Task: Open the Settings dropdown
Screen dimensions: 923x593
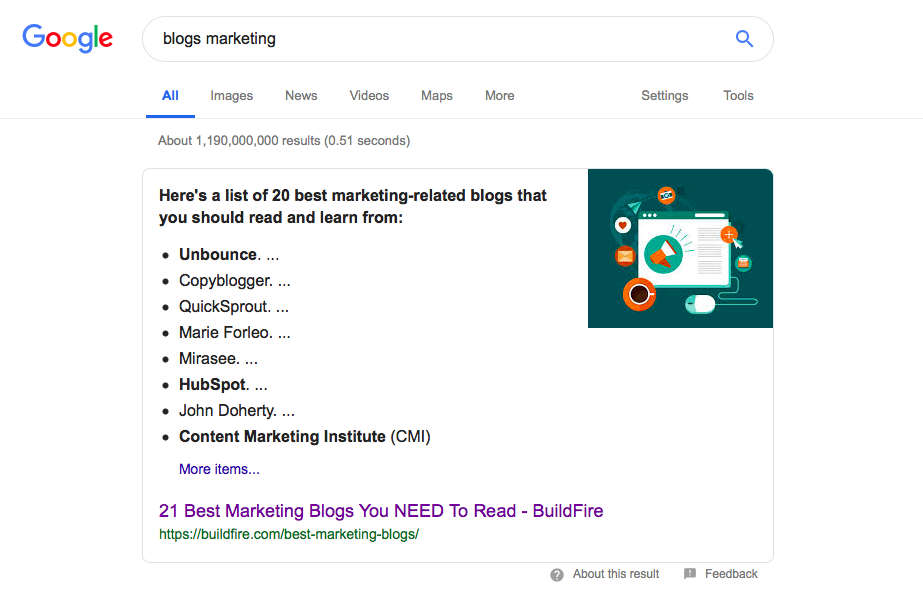Action: 665,95
